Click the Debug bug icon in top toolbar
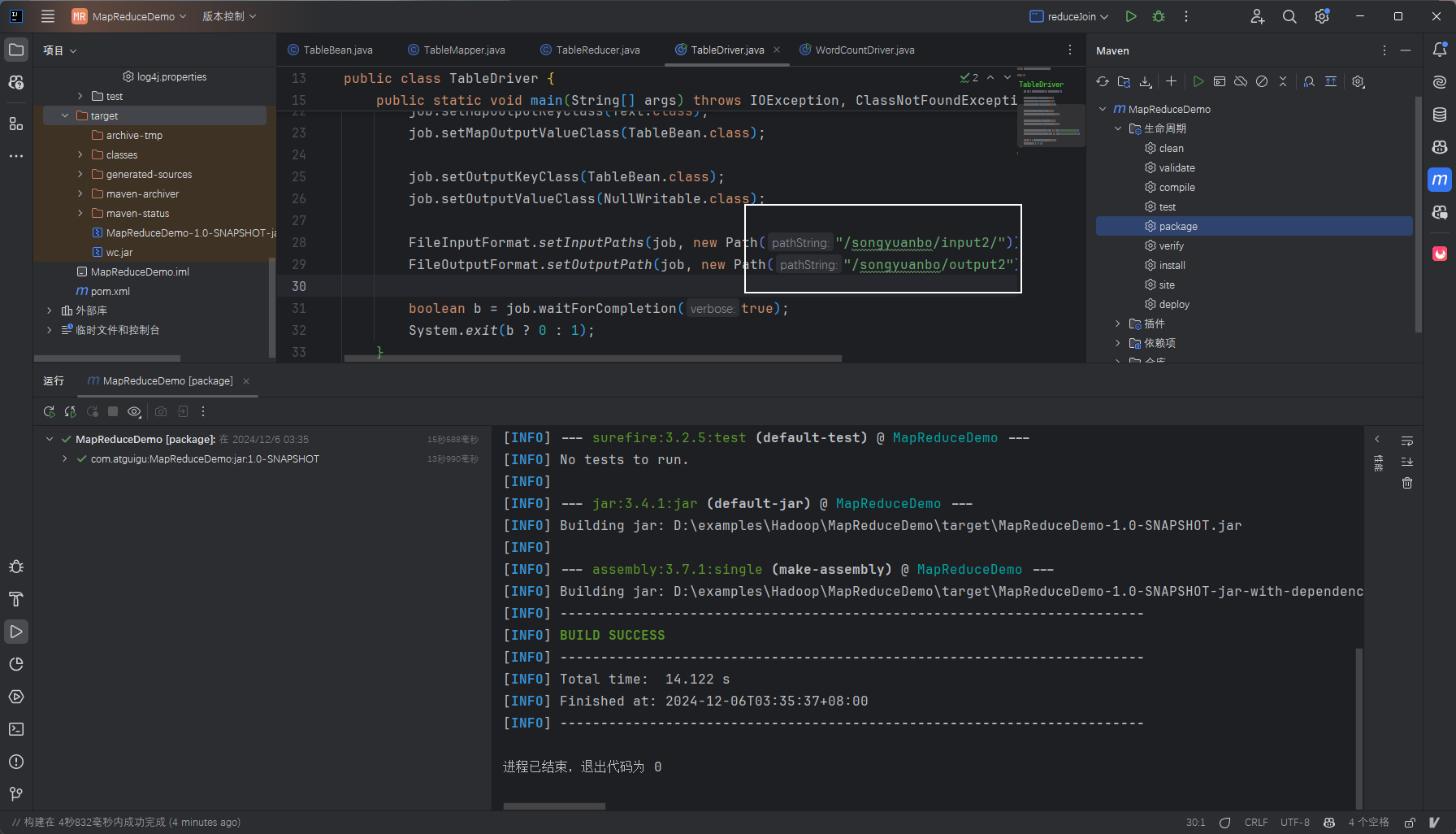The width and height of the screenshot is (1456, 834). 1159,16
